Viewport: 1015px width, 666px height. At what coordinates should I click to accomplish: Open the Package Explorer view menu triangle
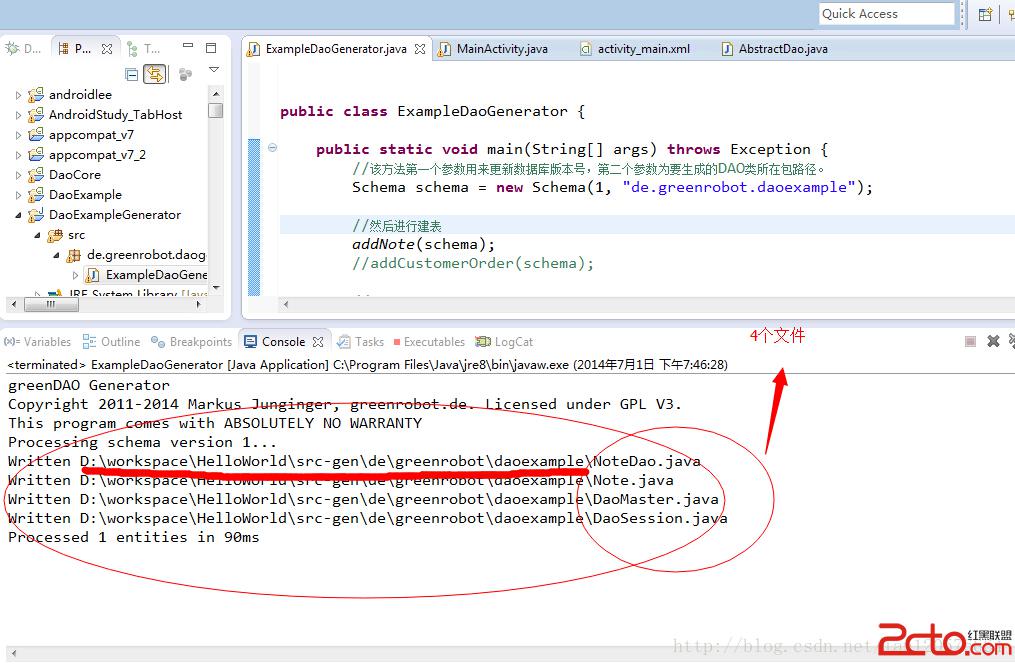[x=214, y=69]
